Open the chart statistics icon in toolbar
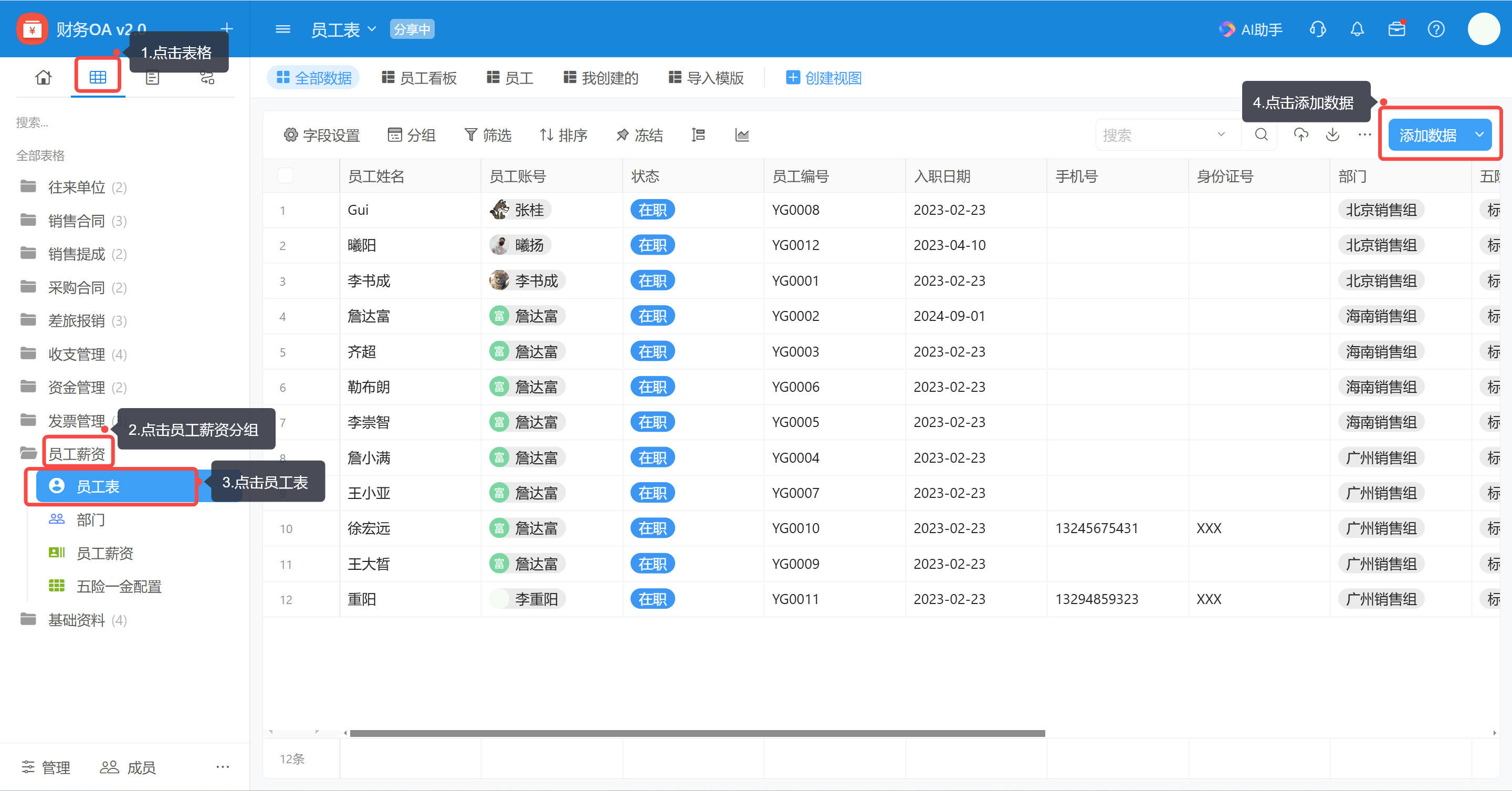The height and width of the screenshot is (791, 1512). pyautogui.click(x=742, y=135)
